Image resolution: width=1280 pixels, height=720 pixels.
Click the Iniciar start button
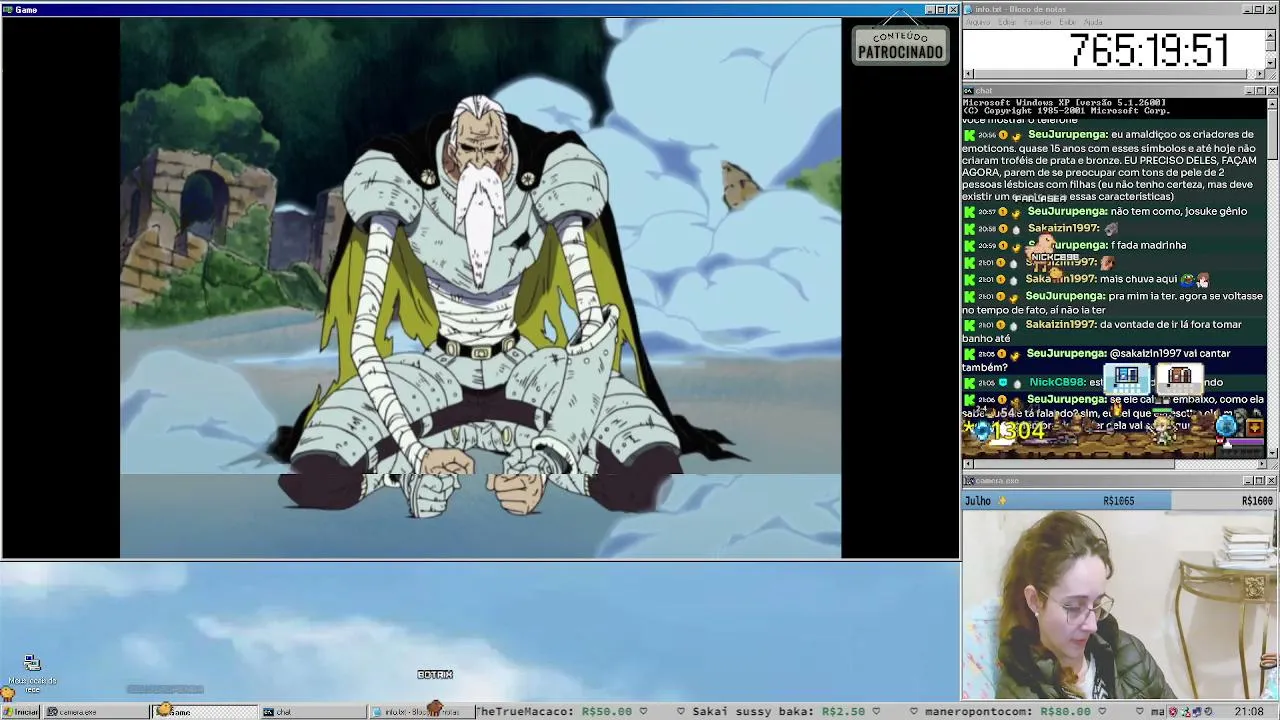[x=20, y=712]
